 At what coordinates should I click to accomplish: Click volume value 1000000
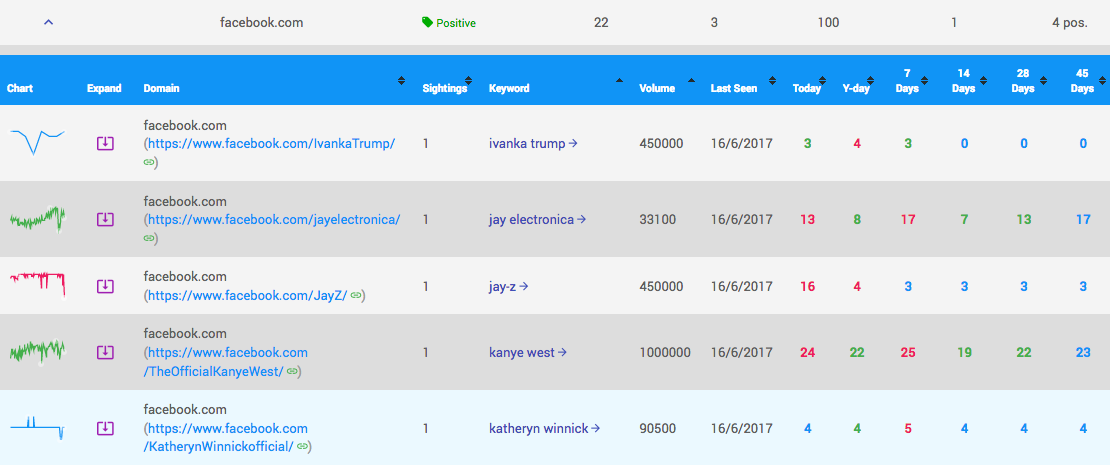pyautogui.click(x=665, y=352)
